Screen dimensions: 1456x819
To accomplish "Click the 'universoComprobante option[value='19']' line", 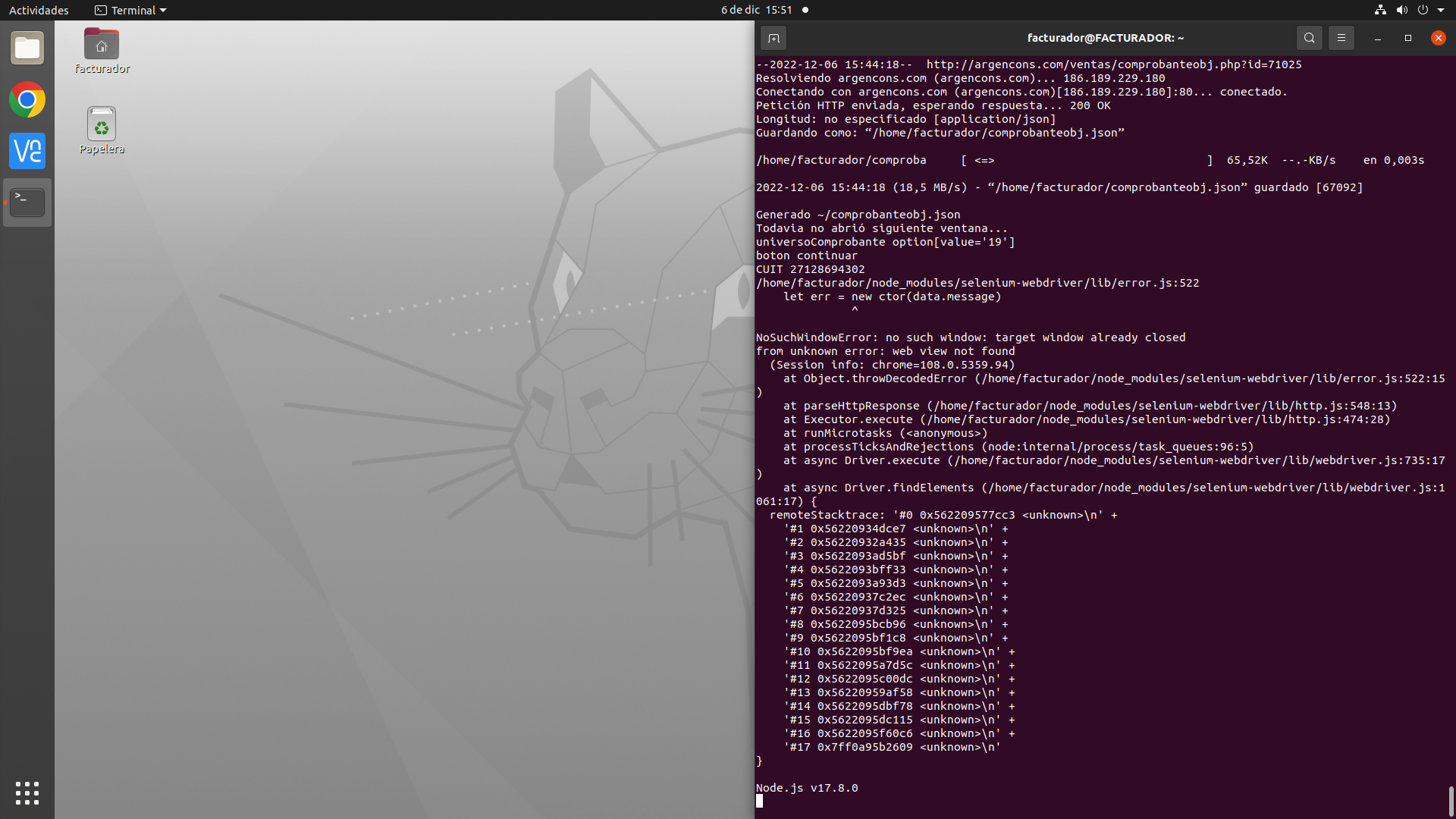I will coord(885,242).
